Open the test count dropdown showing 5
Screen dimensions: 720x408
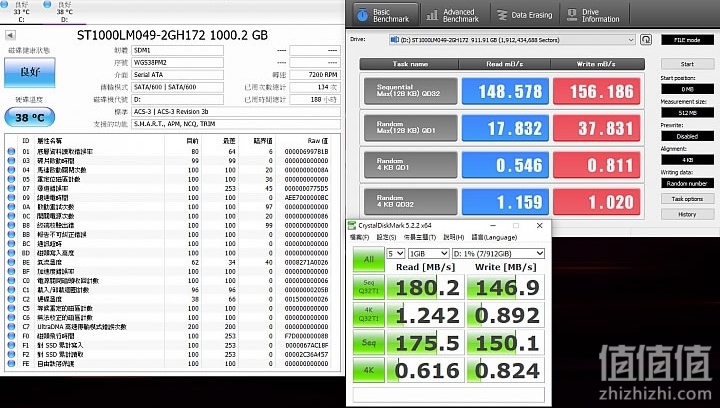pyautogui.click(x=395, y=253)
